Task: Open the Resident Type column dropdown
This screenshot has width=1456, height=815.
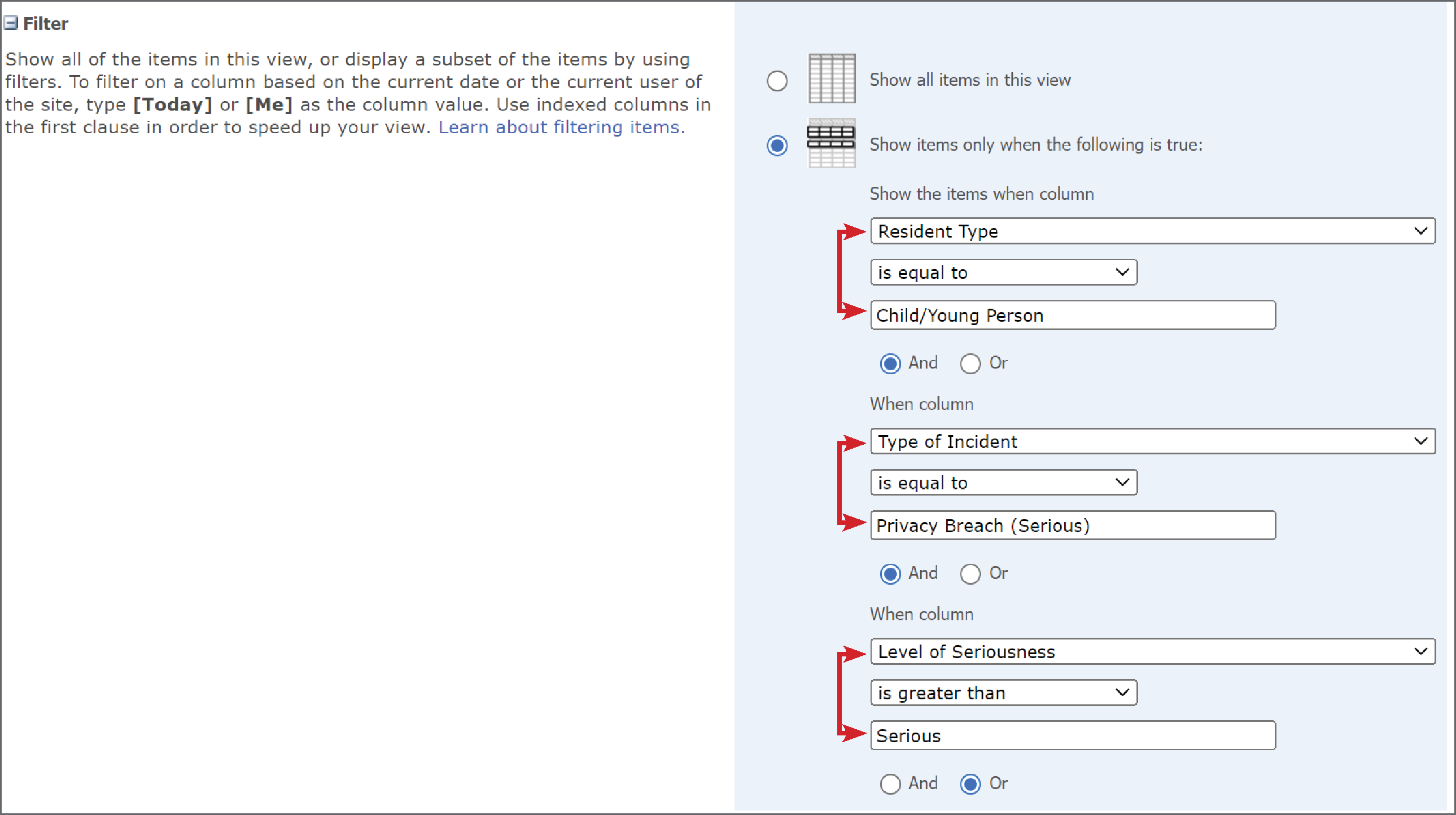Action: click(1152, 231)
